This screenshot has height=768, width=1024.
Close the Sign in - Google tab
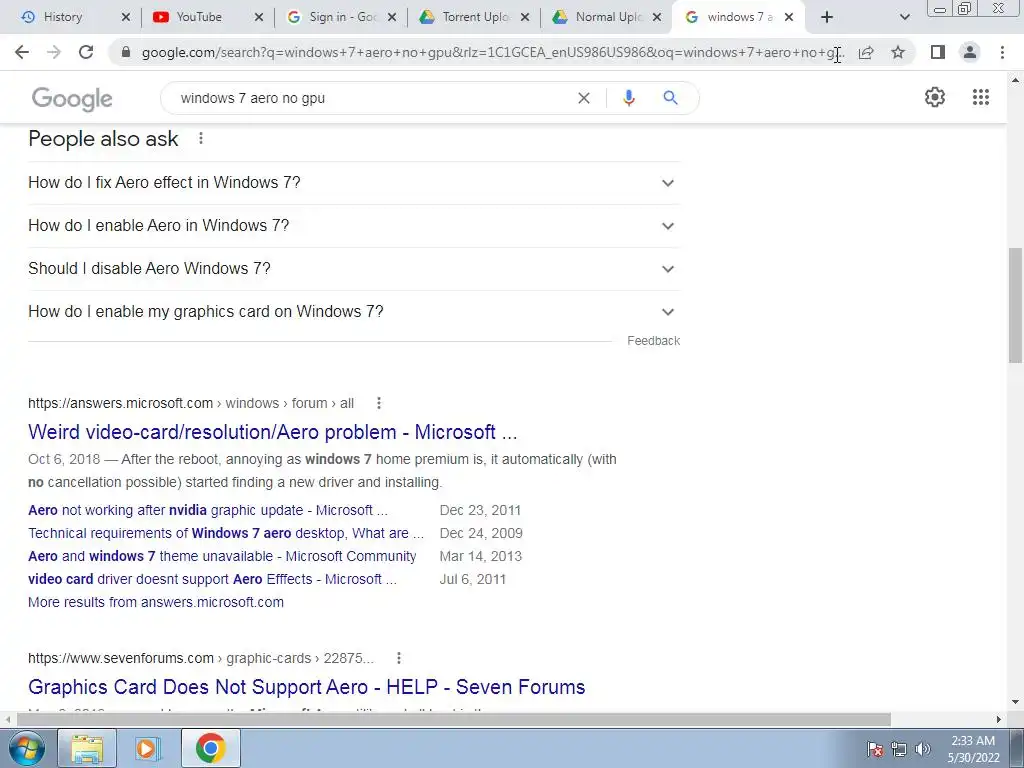pos(392,17)
